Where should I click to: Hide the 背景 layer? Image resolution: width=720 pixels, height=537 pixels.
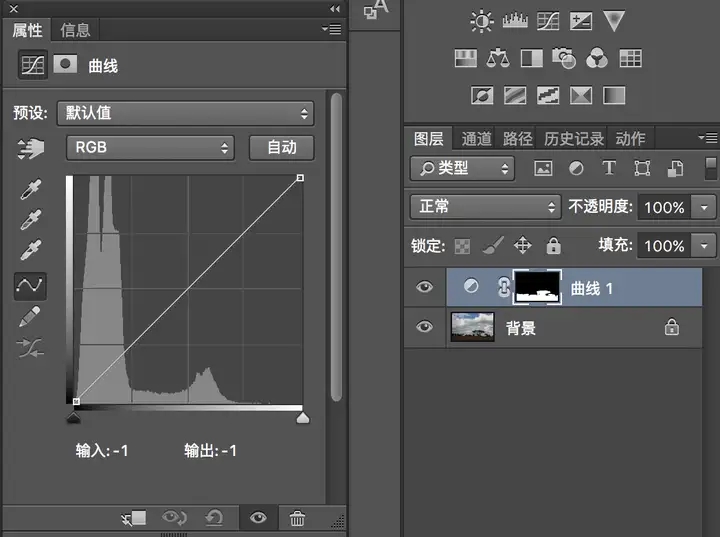pos(424,327)
